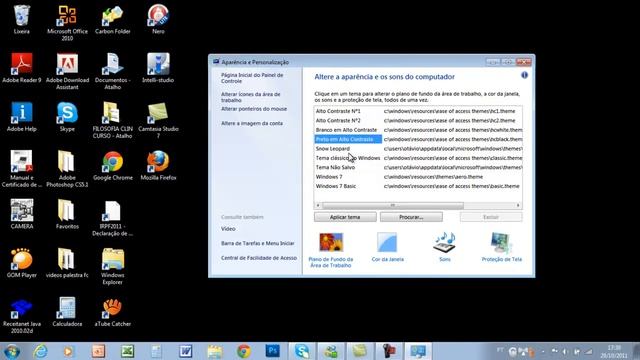The image size is (640, 360).
Task: Click Altere a imagem da conta link
Action: [252, 123]
